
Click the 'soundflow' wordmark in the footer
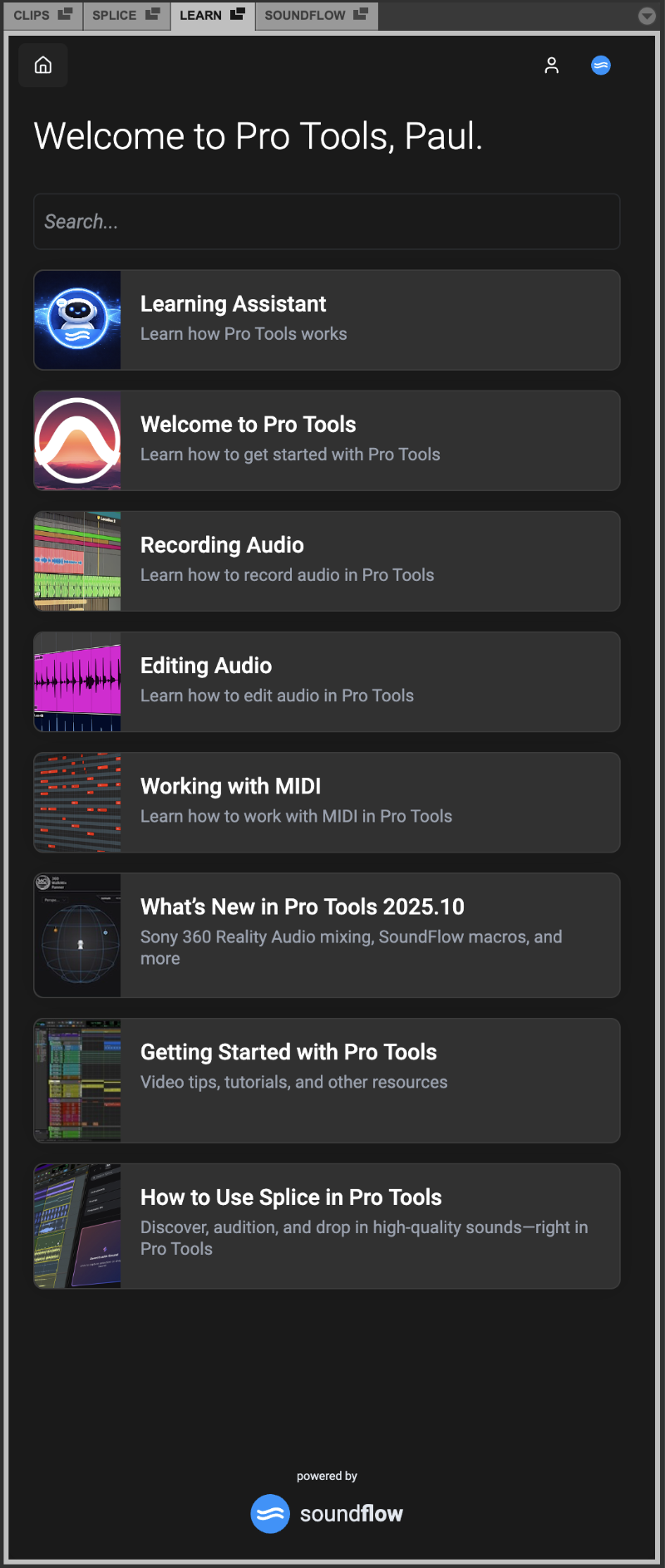click(x=351, y=1514)
